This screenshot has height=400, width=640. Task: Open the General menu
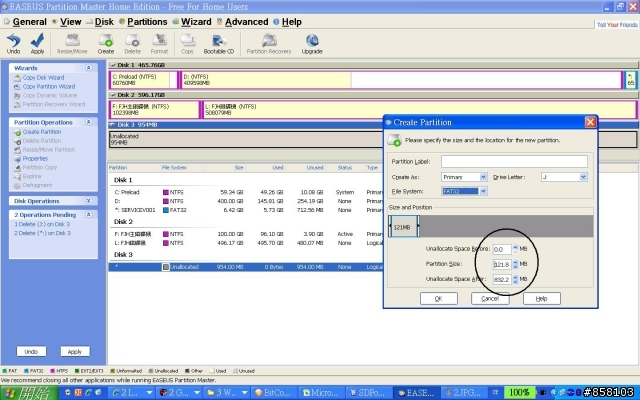[29, 22]
